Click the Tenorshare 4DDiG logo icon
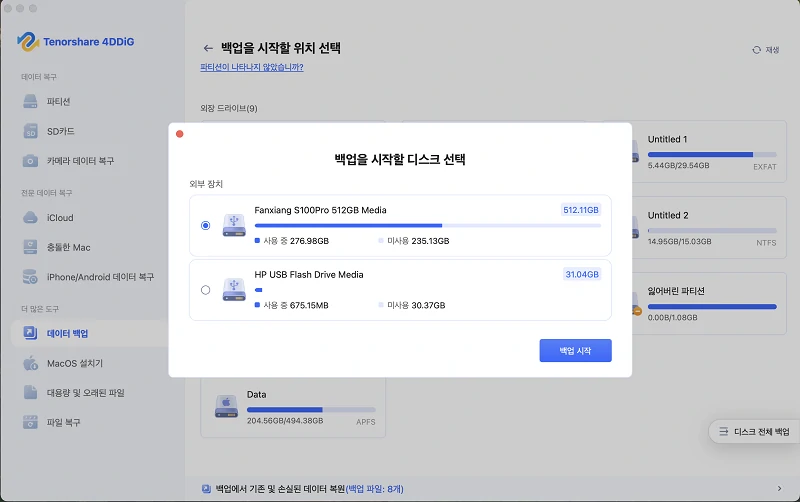The height and width of the screenshot is (502, 800). [28, 41]
